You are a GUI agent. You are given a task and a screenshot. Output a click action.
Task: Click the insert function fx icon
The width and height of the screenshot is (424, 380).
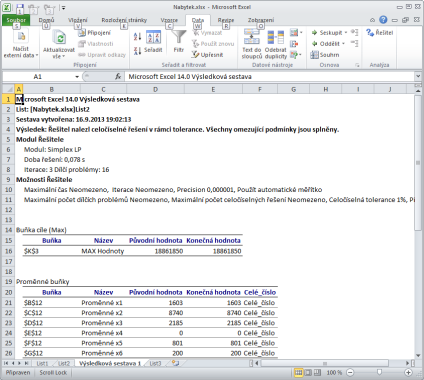pos(118,77)
